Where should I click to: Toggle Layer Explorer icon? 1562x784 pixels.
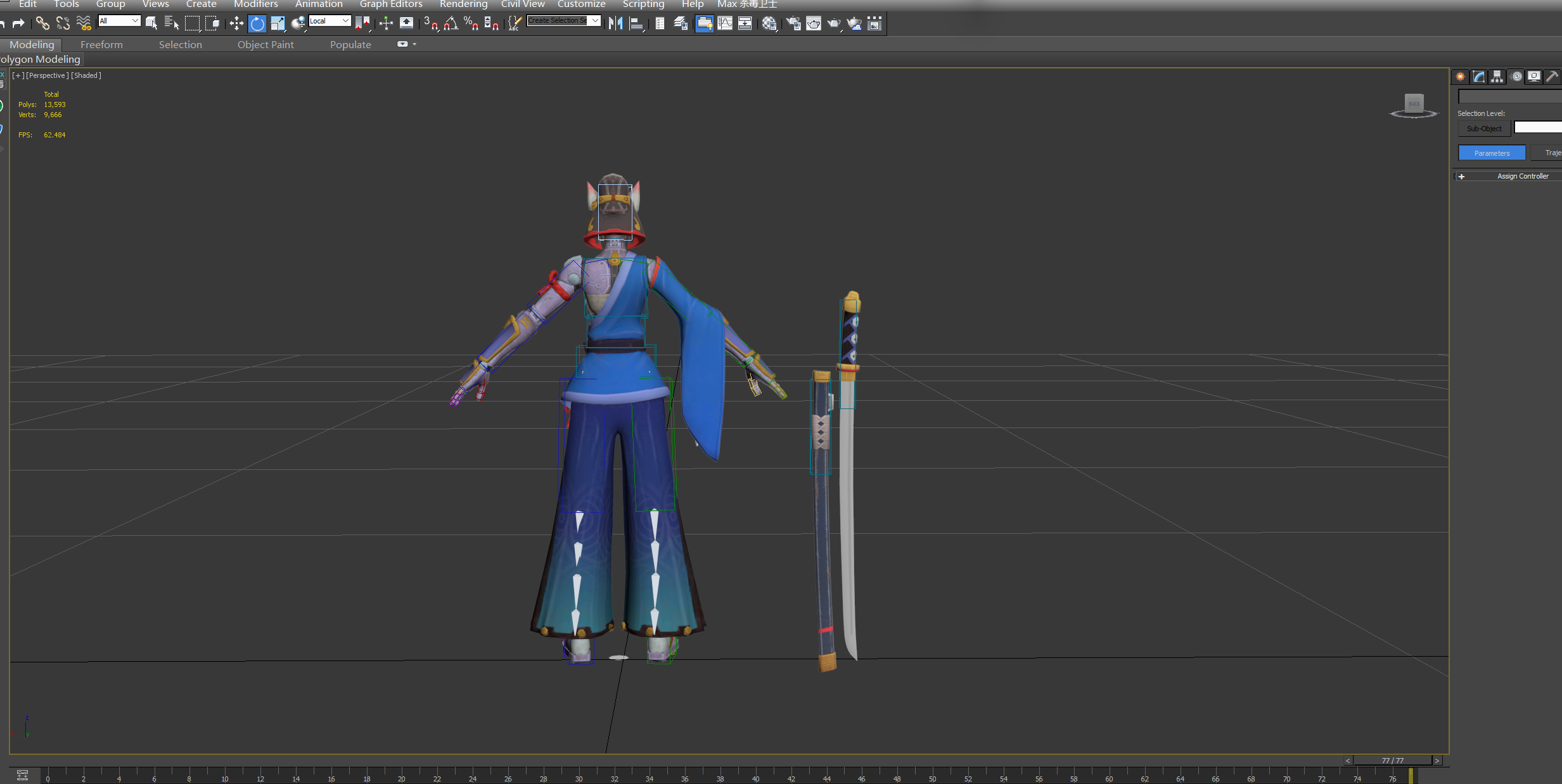pos(681,23)
